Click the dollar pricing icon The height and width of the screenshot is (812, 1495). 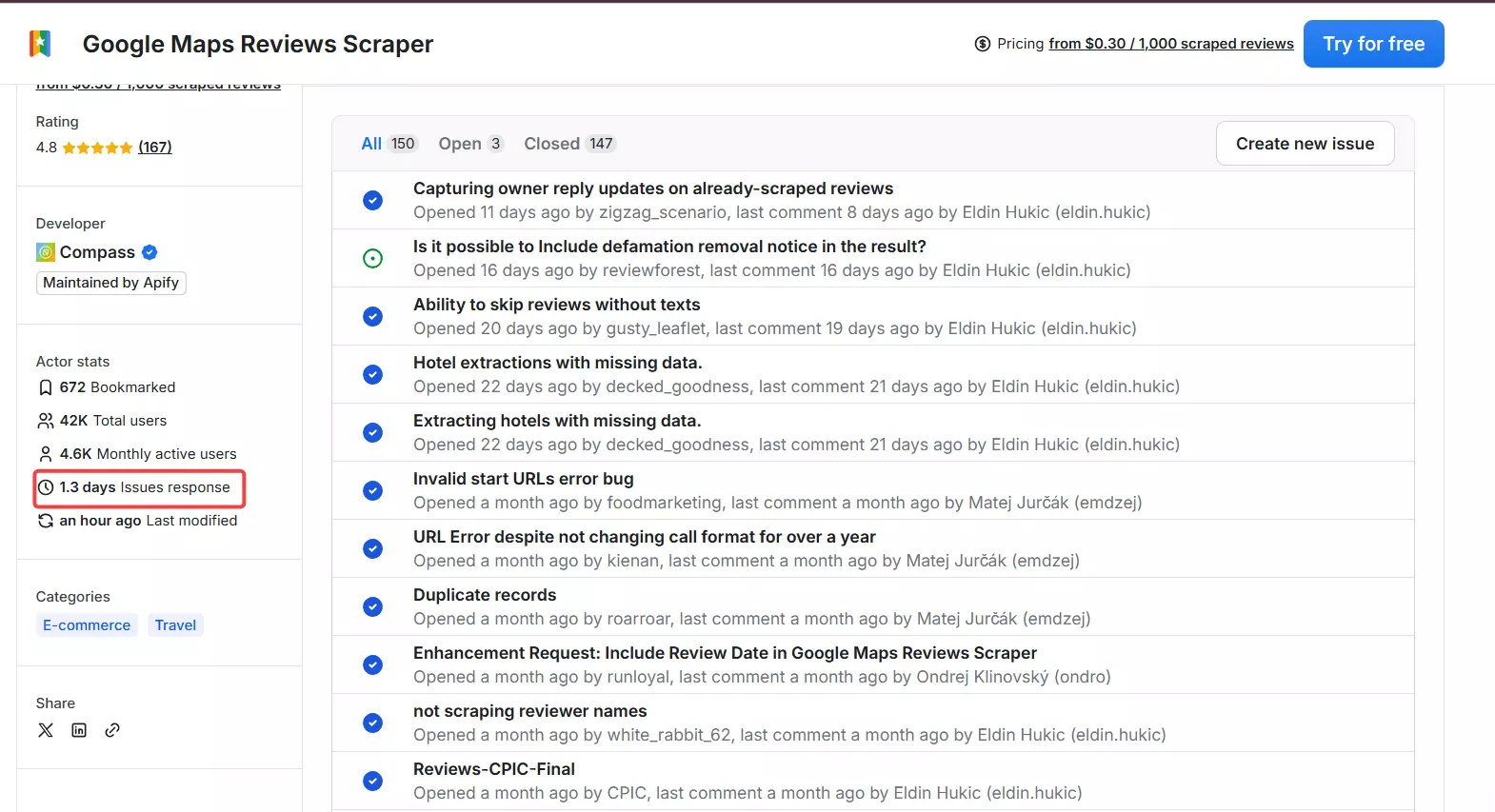983,44
